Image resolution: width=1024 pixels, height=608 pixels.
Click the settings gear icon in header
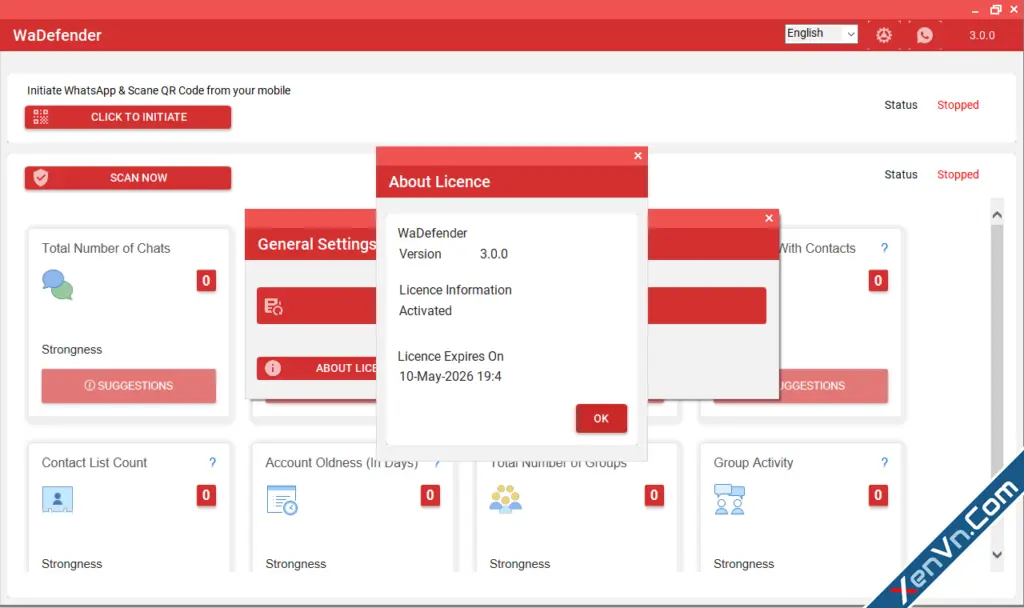pyautogui.click(x=884, y=35)
